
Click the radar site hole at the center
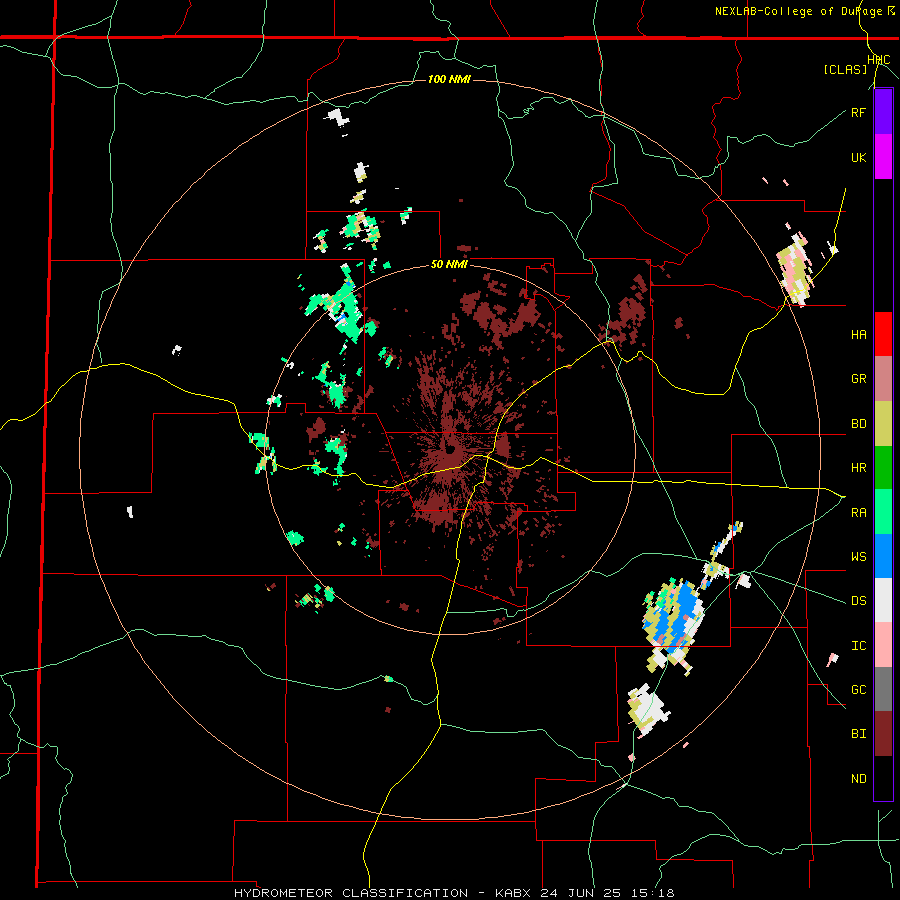(451, 449)
